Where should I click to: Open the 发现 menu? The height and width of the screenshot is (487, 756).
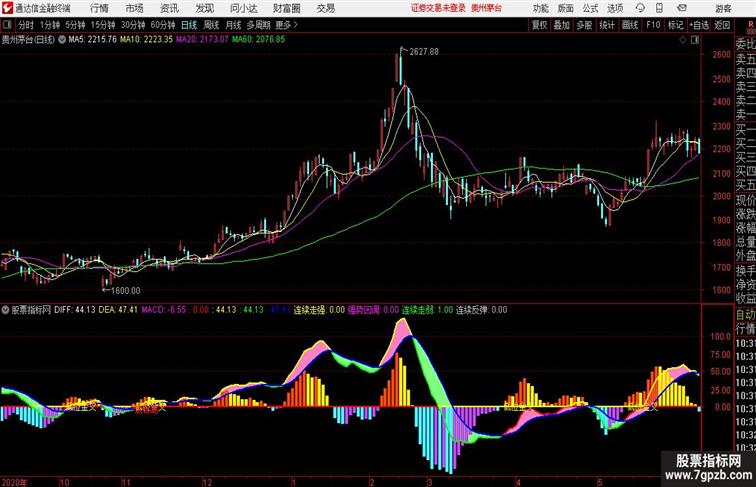click(204, 8)
